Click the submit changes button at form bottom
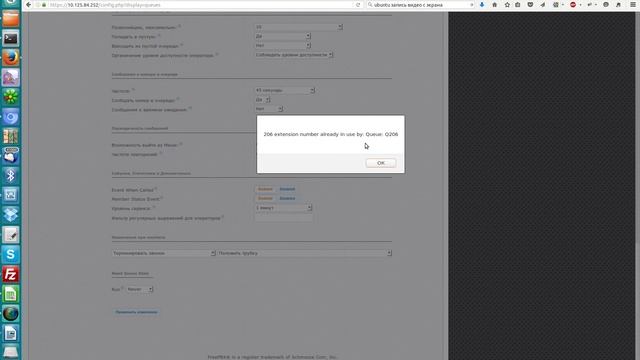The height and width of the screenshot is (360, 640). pos(136,312)
